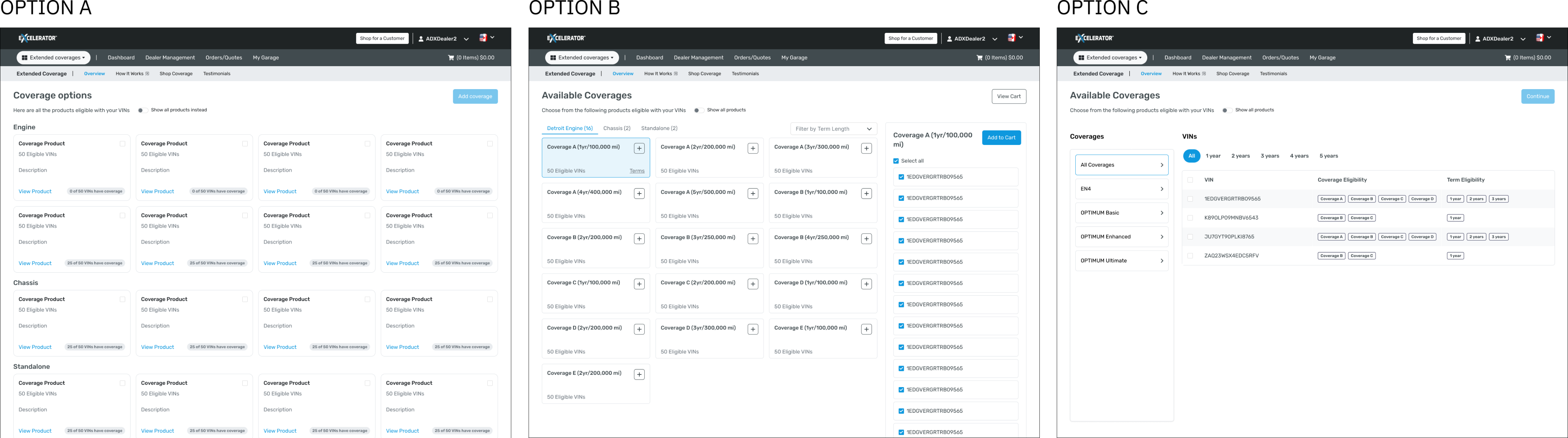
Task: Click plus icon on Coverage D (1yr/100,000 mi)
Action: [867, 284]
